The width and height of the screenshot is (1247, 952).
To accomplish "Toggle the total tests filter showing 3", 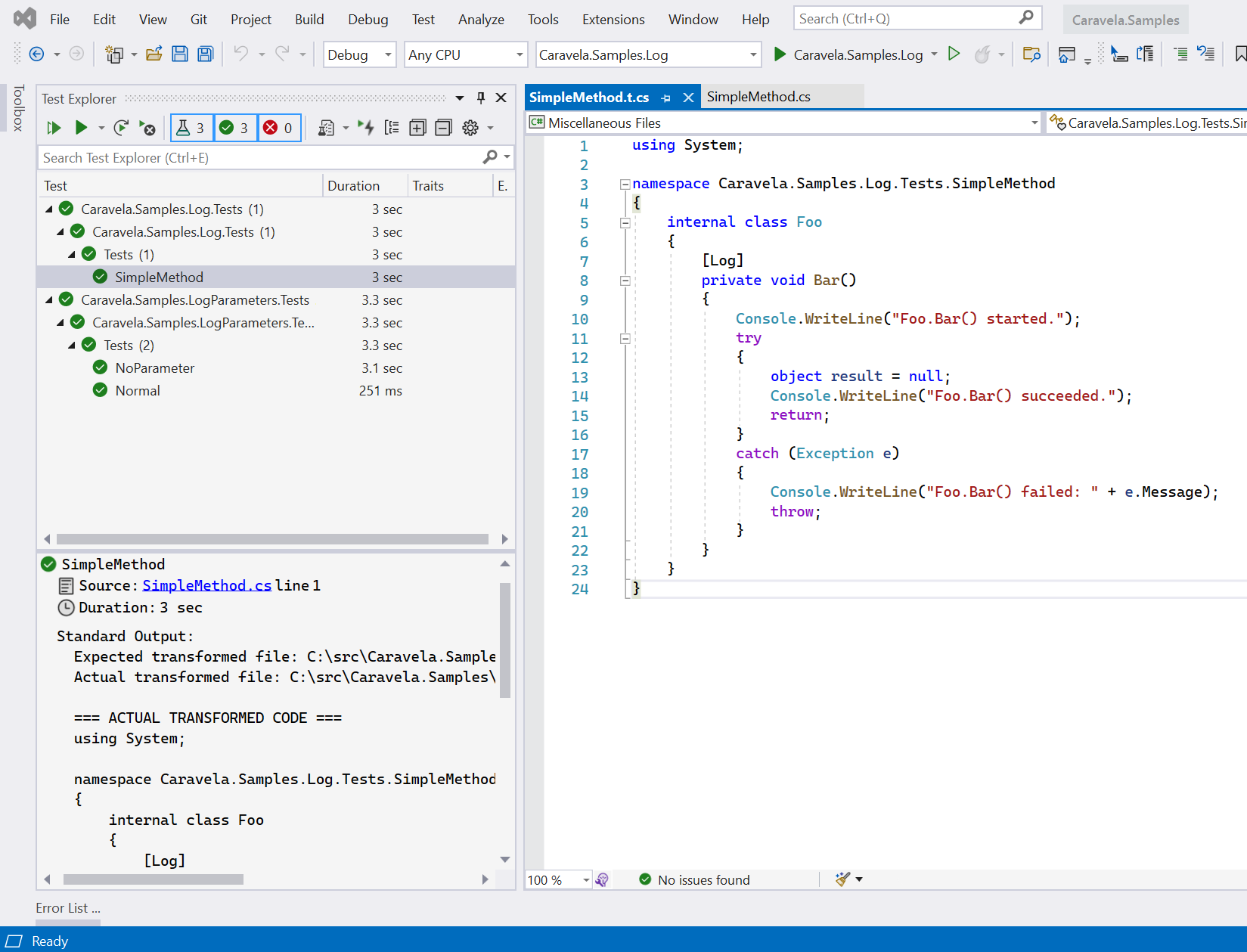I will (192, 129).
